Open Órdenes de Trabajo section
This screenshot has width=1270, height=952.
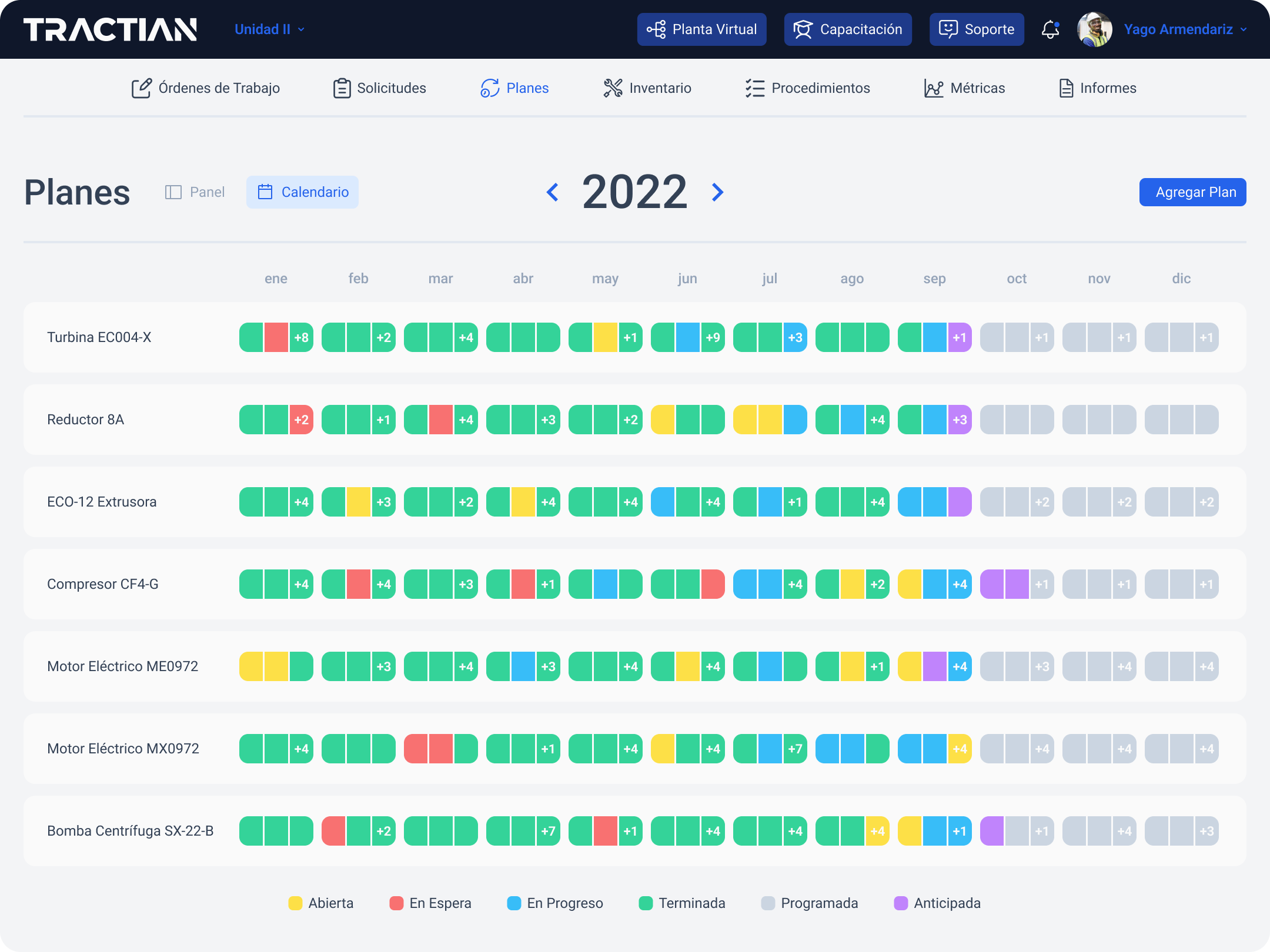(206, 88)
